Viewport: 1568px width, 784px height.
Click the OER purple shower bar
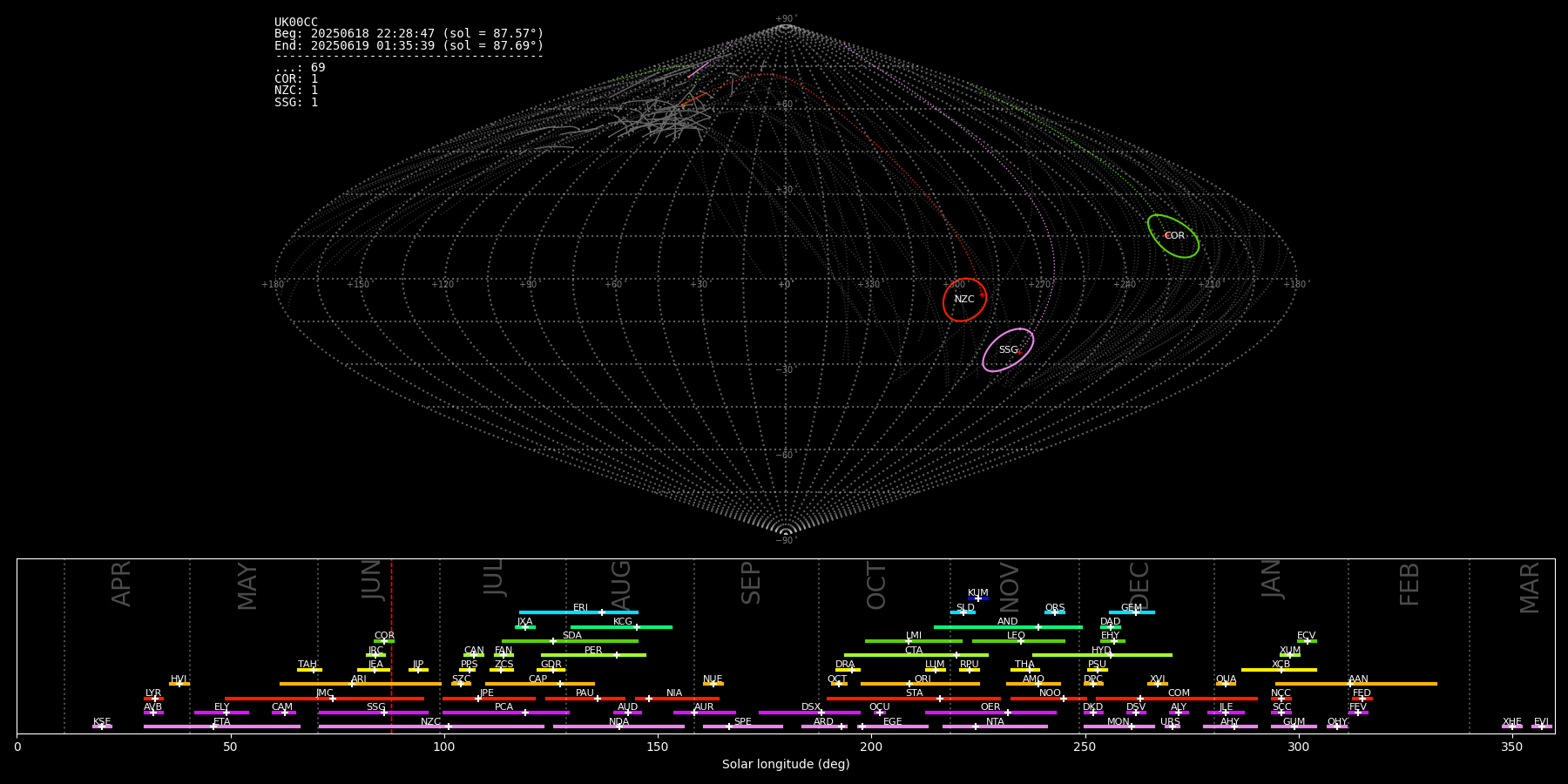[x=990, y=713]
